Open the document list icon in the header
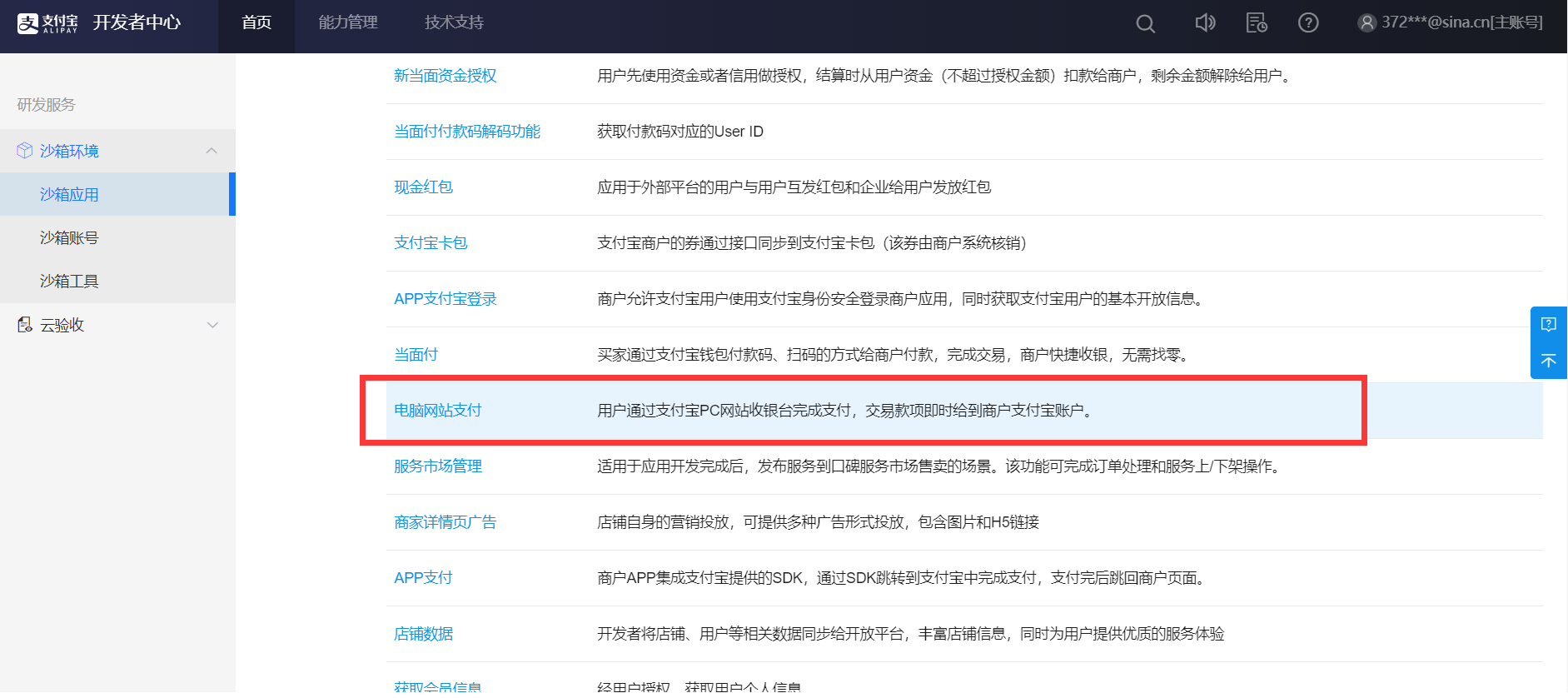Viewport: 1568px width, 698px height. pos(1257,22)
